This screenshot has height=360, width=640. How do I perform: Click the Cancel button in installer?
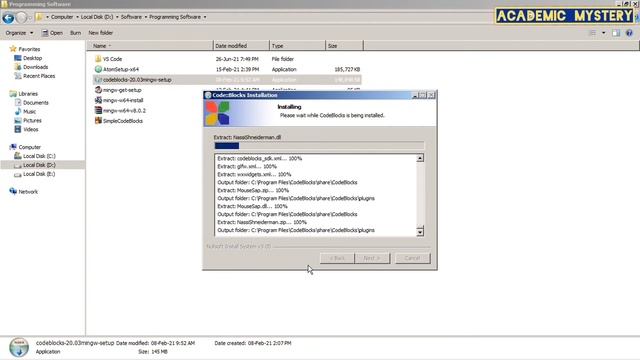pyautogui.click(x=412, y=258)
